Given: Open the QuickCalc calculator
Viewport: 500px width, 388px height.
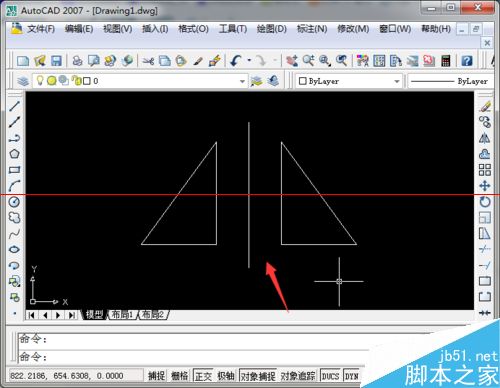Looking at the screenshot, I should tap(446, 61).
